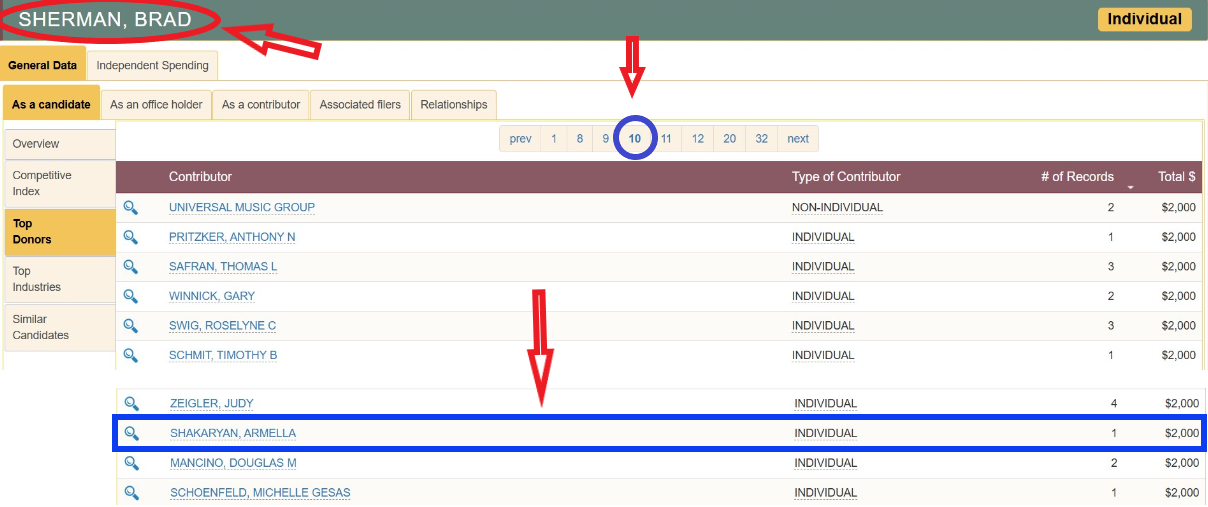Open SHAKARYAN, ARMELLA contributor link
Screen dimensions: 1208x507
pos(233,433)
